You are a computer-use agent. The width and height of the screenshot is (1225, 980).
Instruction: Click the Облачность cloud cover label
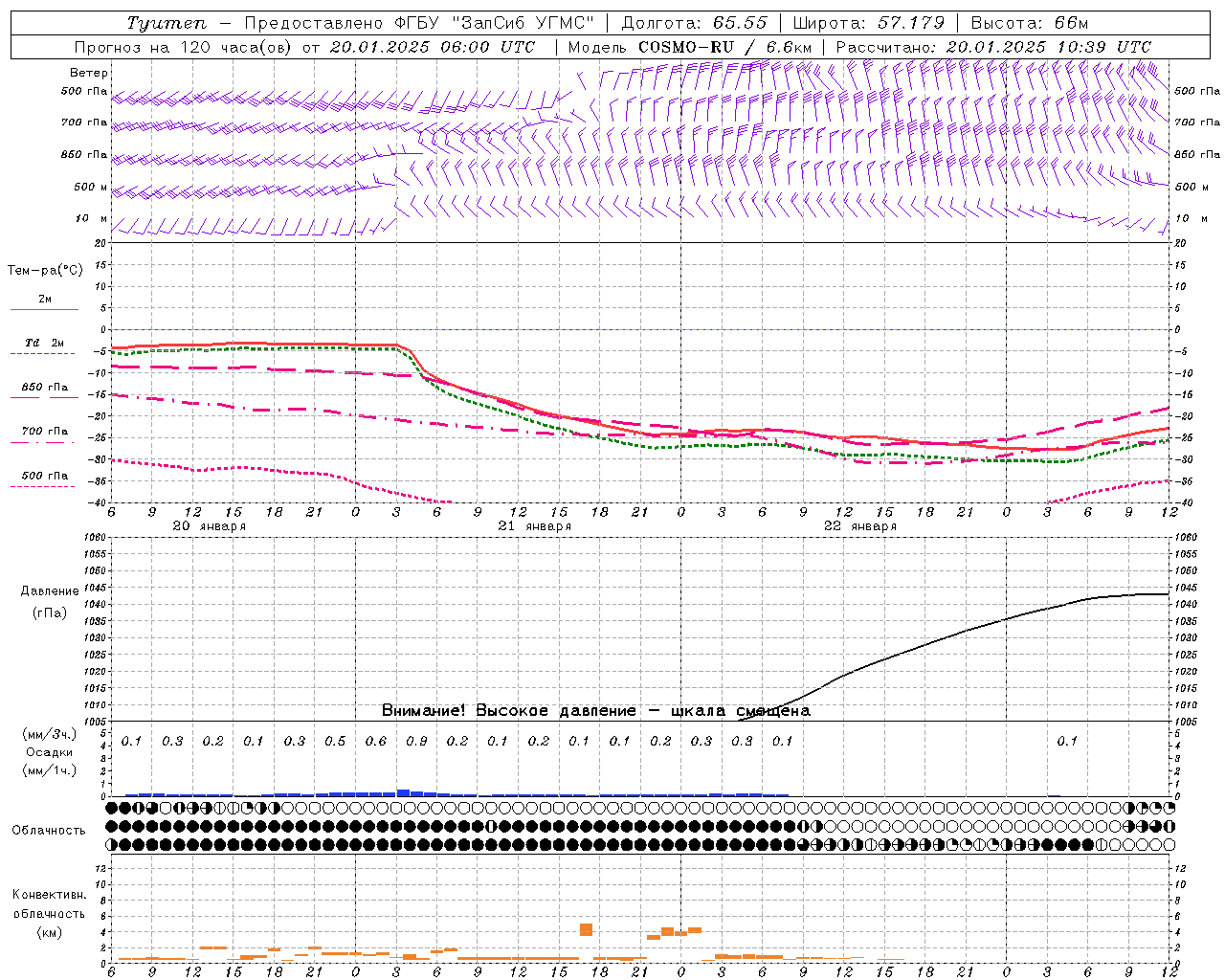[x=48, y=830]
